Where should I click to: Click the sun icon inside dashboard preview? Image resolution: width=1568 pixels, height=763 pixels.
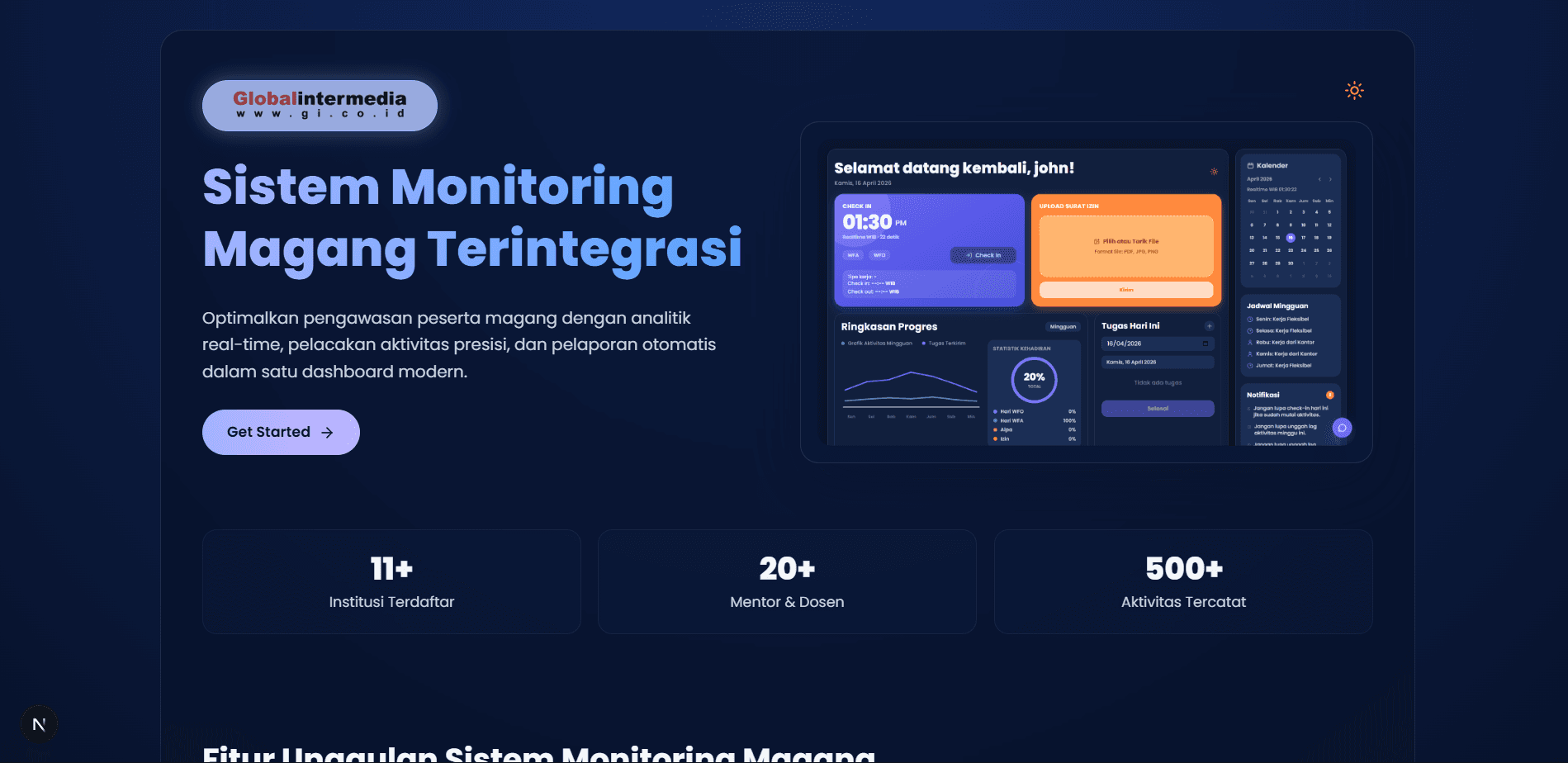point(1214,172)
